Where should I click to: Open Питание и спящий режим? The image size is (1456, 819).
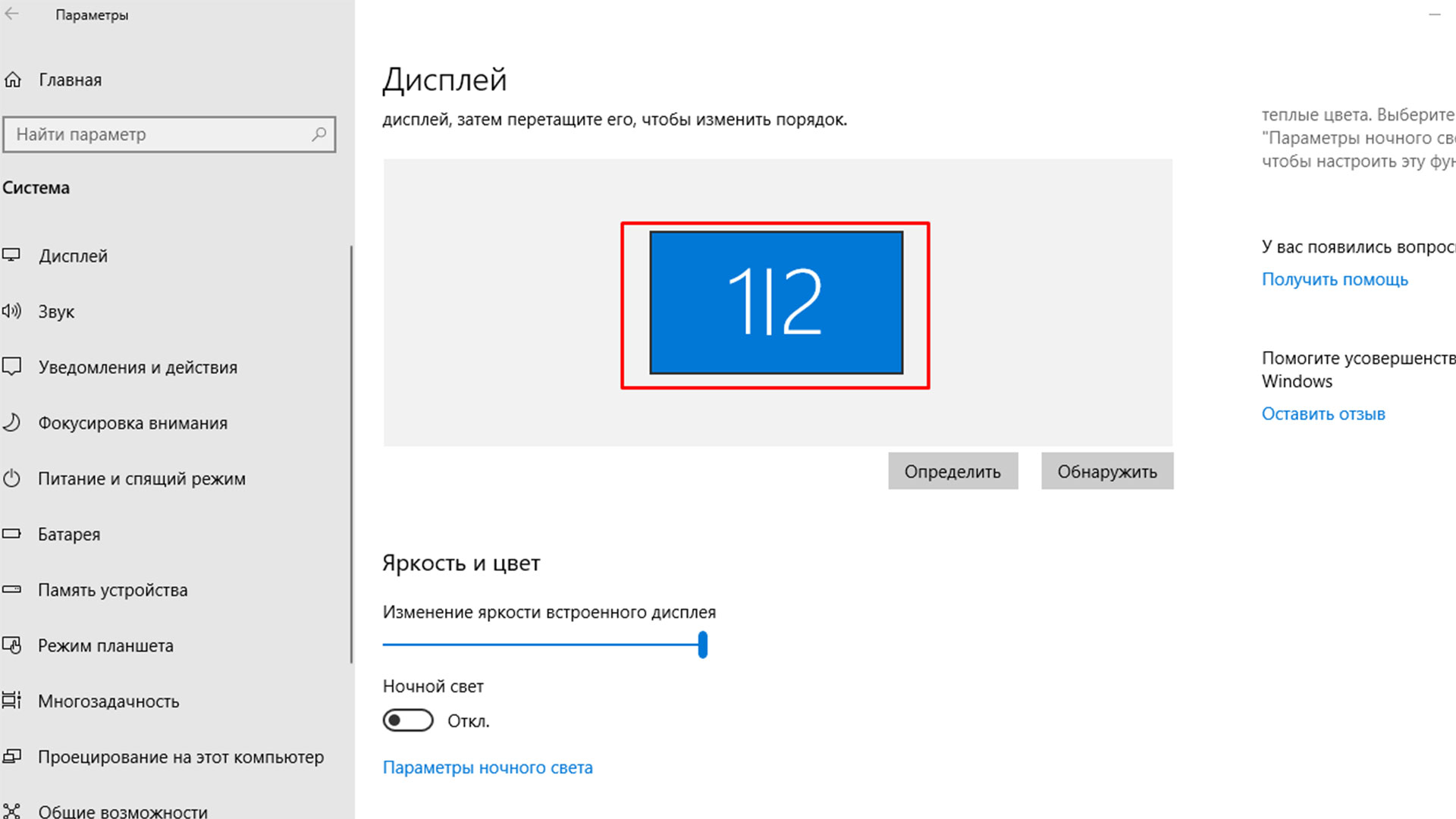(142, 479)
